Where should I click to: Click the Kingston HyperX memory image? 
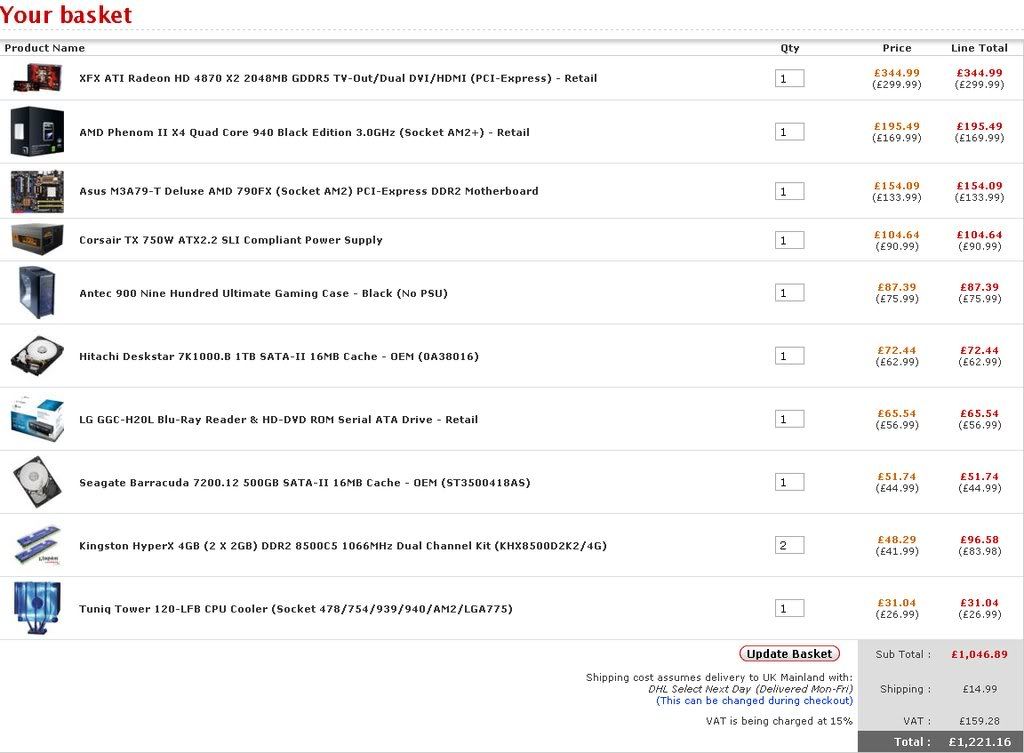click(37, 545)
